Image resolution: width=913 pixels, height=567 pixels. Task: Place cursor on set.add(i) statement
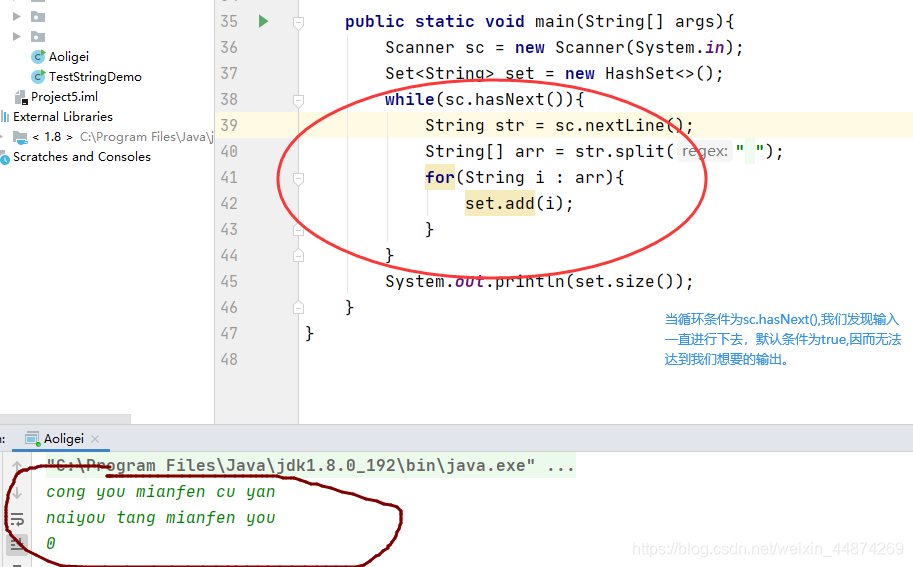point(519,203)
